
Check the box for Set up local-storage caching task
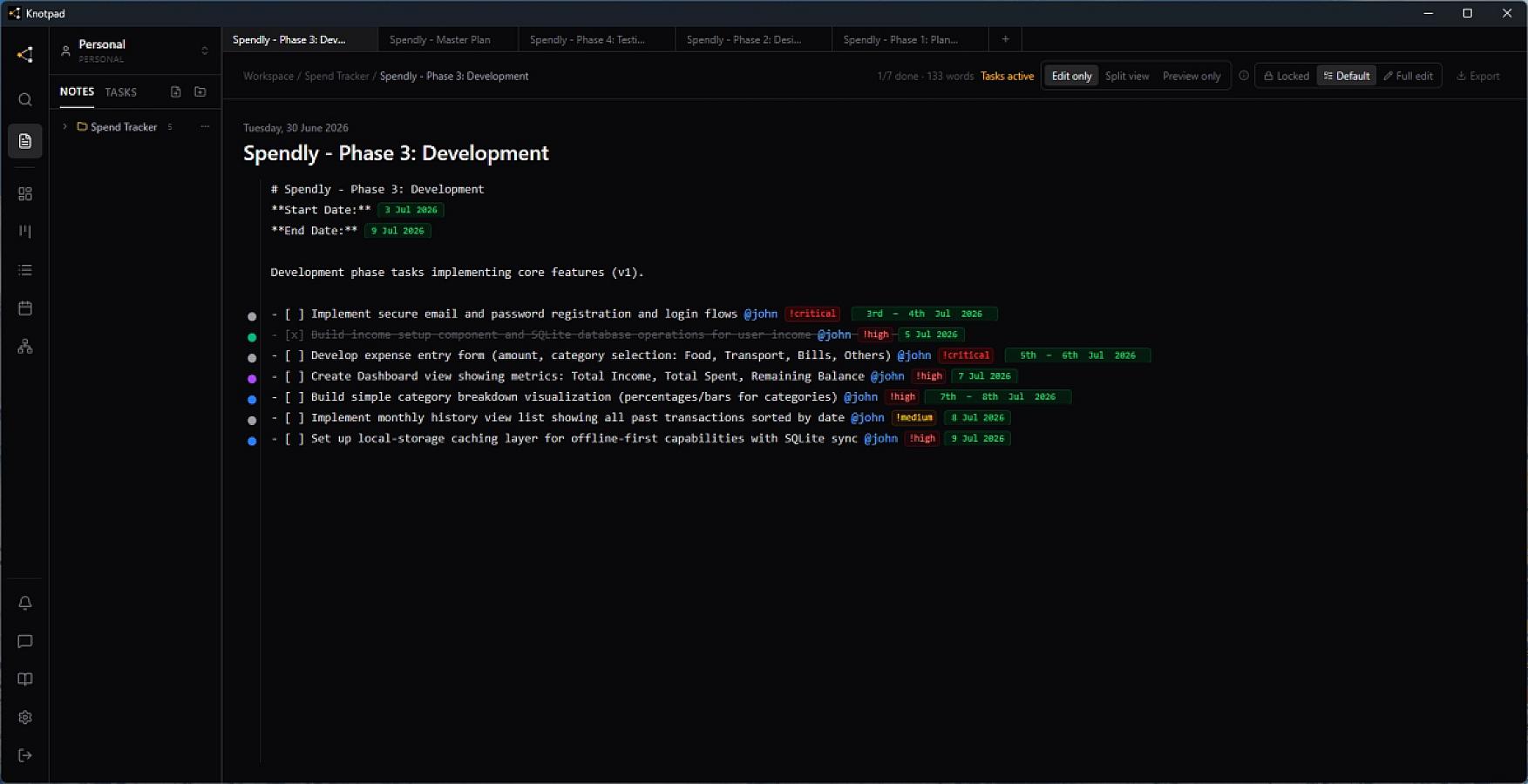[295, 438]
